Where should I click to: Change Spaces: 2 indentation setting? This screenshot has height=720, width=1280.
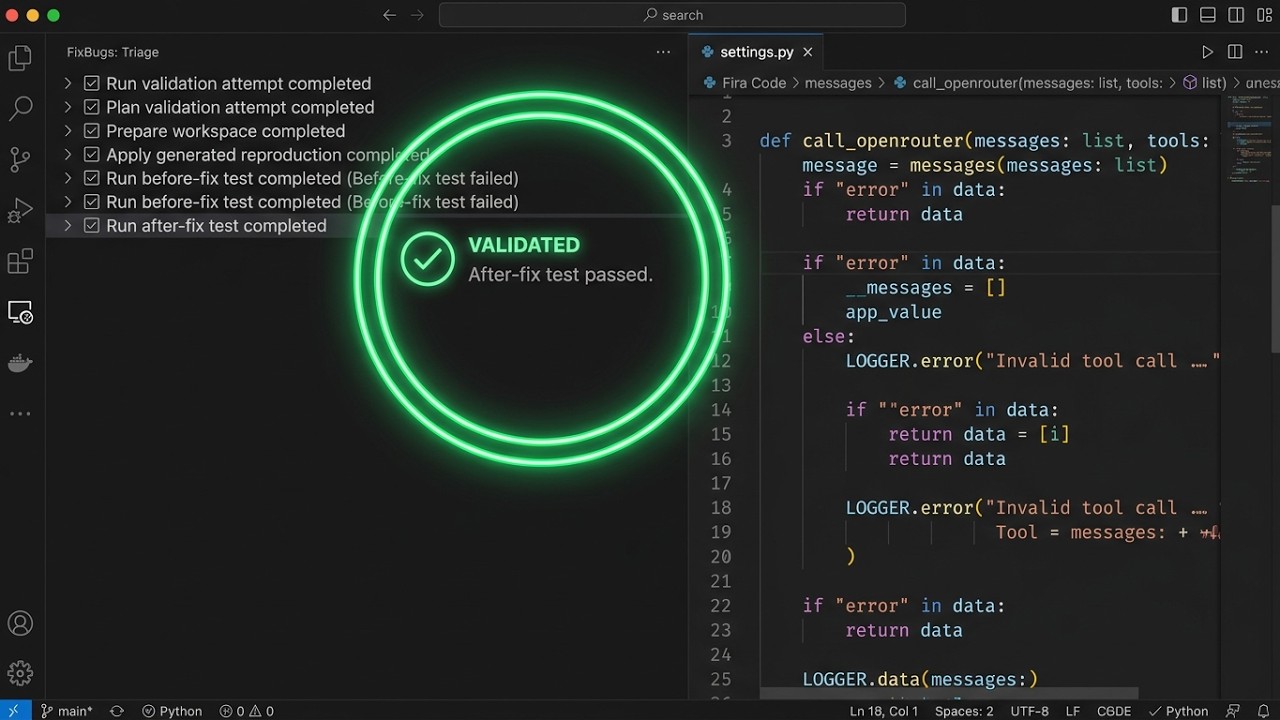tap(964, 711)
